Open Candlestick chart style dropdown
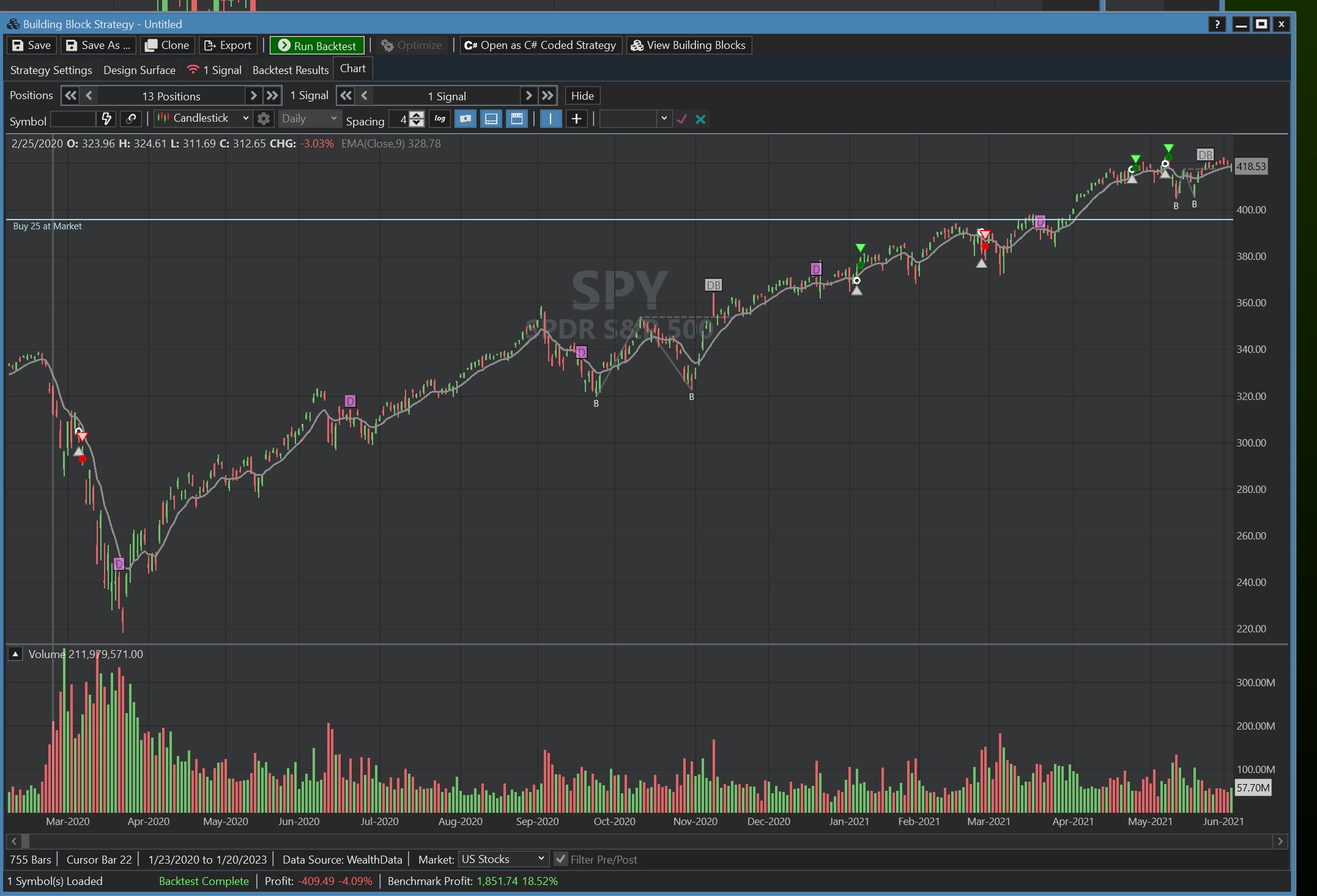The image size is (1317, 896). 202,118
